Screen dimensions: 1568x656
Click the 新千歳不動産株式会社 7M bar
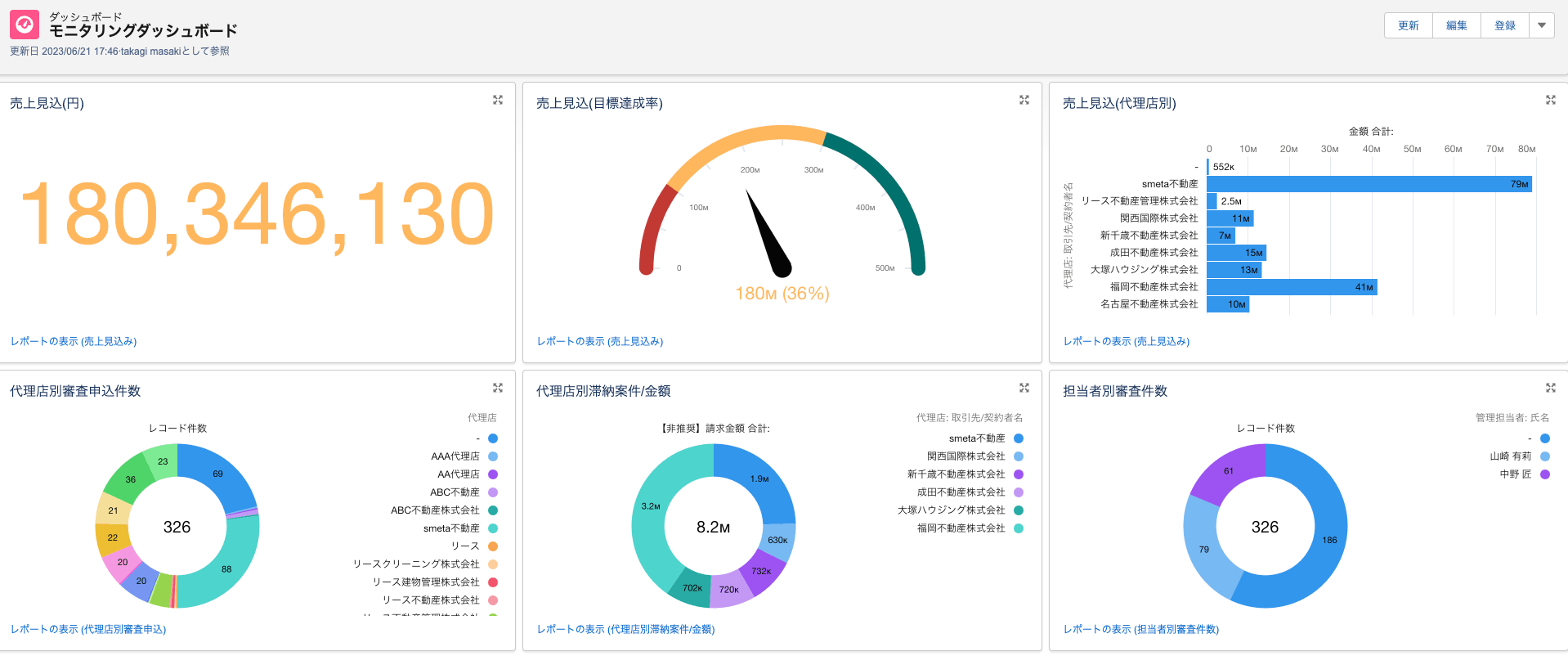1221,236
